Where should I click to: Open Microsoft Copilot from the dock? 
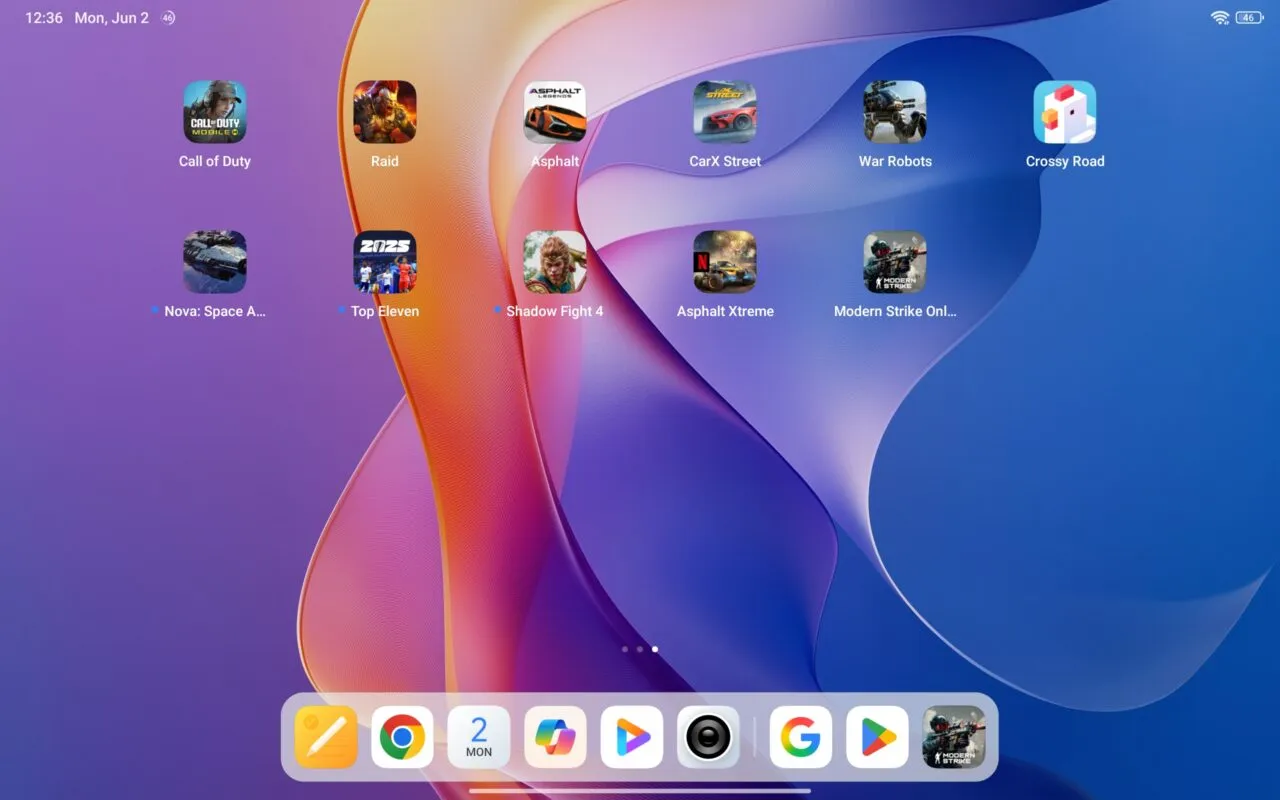pos(555,737)
